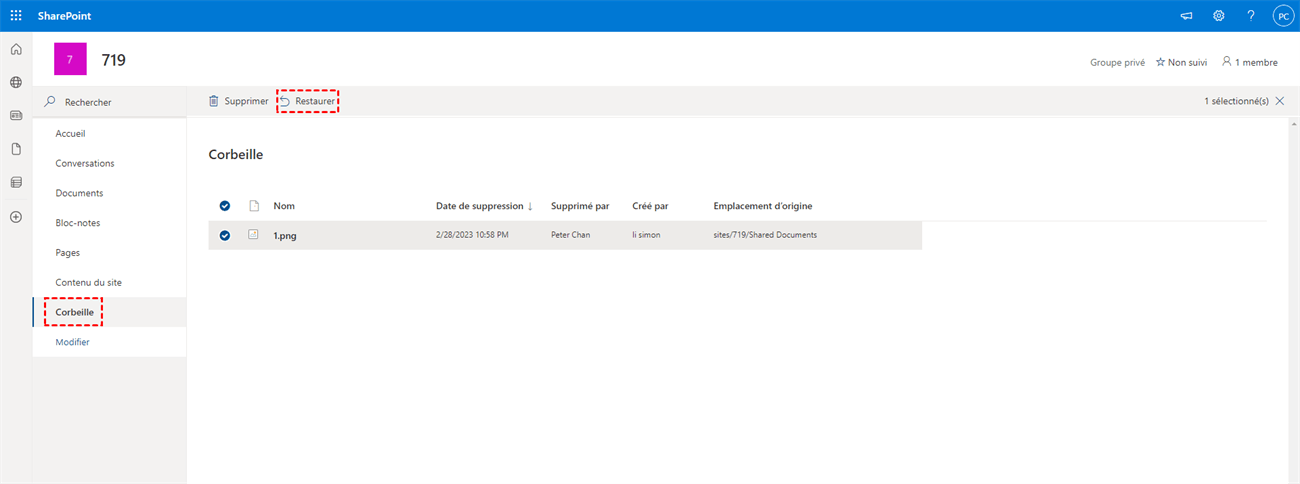Toggle Non suivi star to follow site

click(1178, 62)
